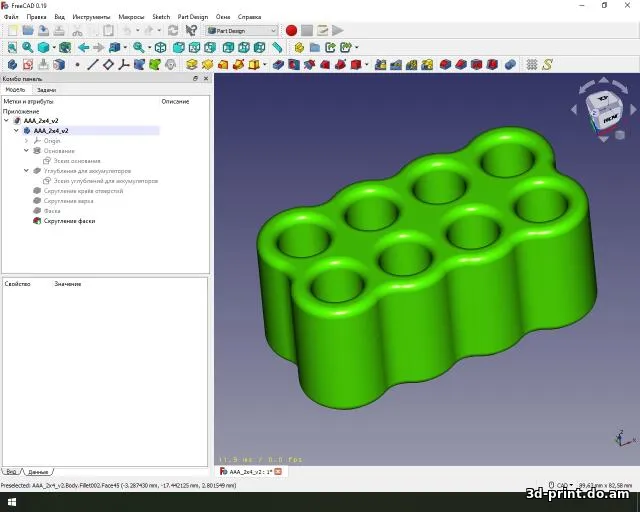
Task: Click the Значение column header
Action: 68,284
